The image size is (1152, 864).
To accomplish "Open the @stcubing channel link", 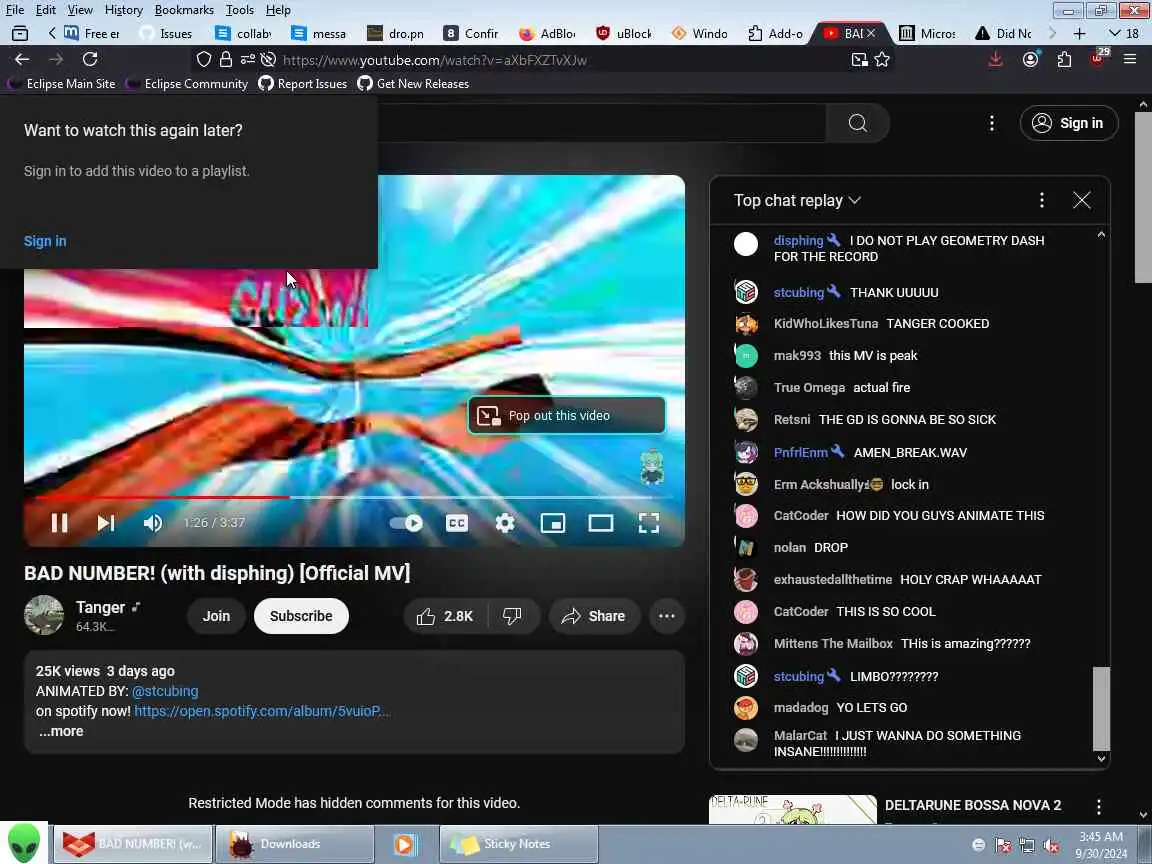I will tap(165, 691).
